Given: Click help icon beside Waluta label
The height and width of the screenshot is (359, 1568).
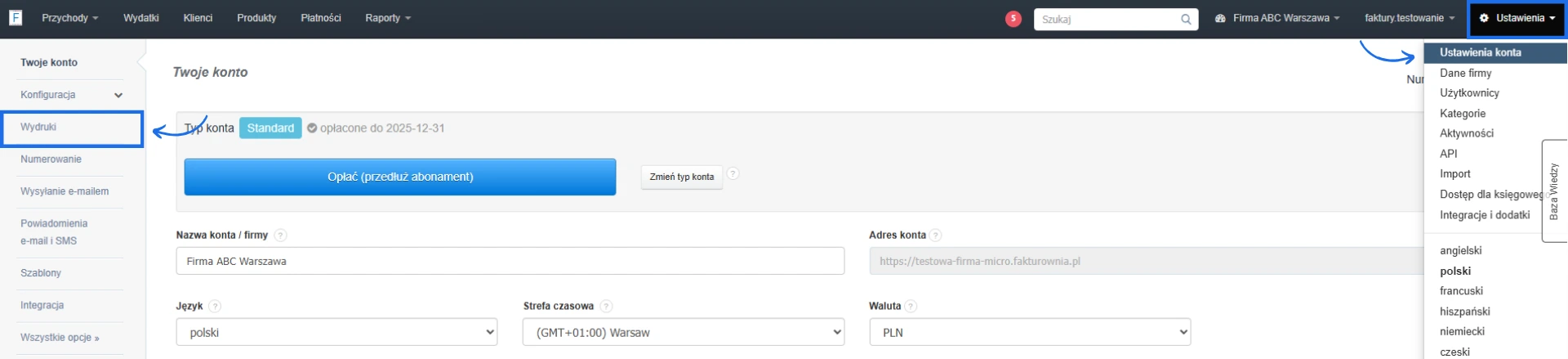Looking at the screenshot, I should point(911,307).
